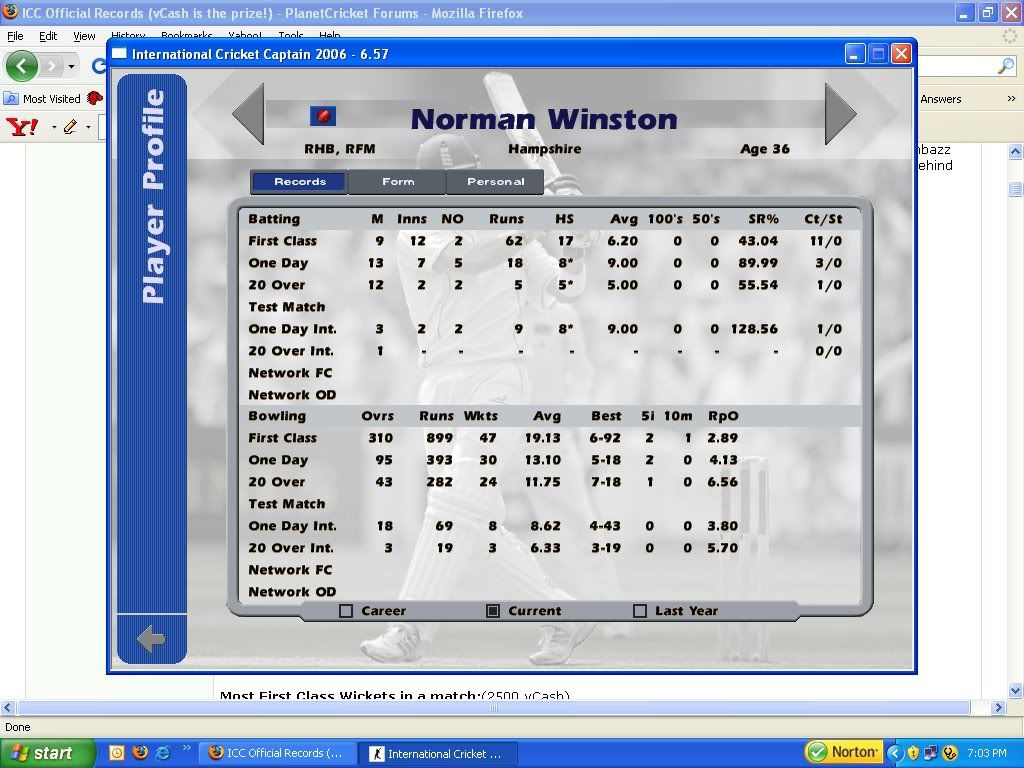Click the horizontal scrollbar thumb in Firefox
Viewport: 1024px width, 768px height.
(494, 707)
